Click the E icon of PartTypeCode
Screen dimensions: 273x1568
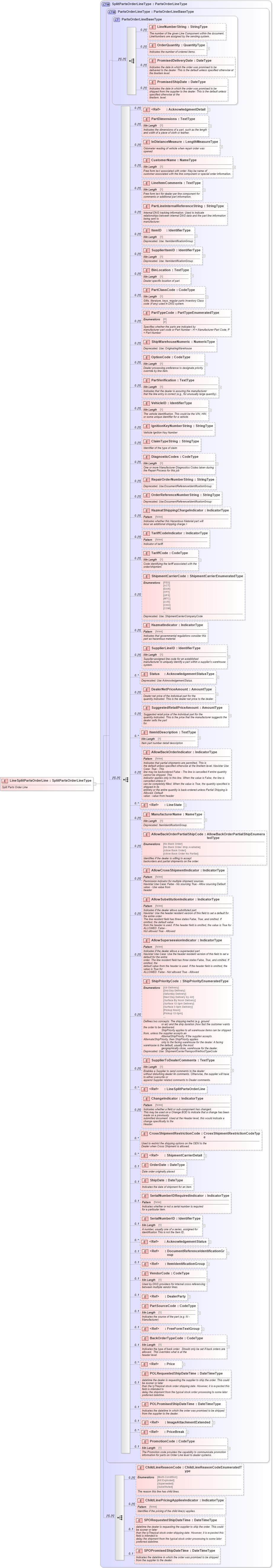click(147, 312)
